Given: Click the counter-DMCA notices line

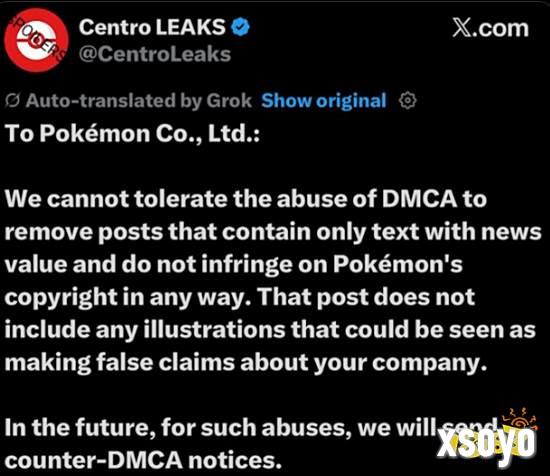Looking at the screenshot, I should point(143,460).
